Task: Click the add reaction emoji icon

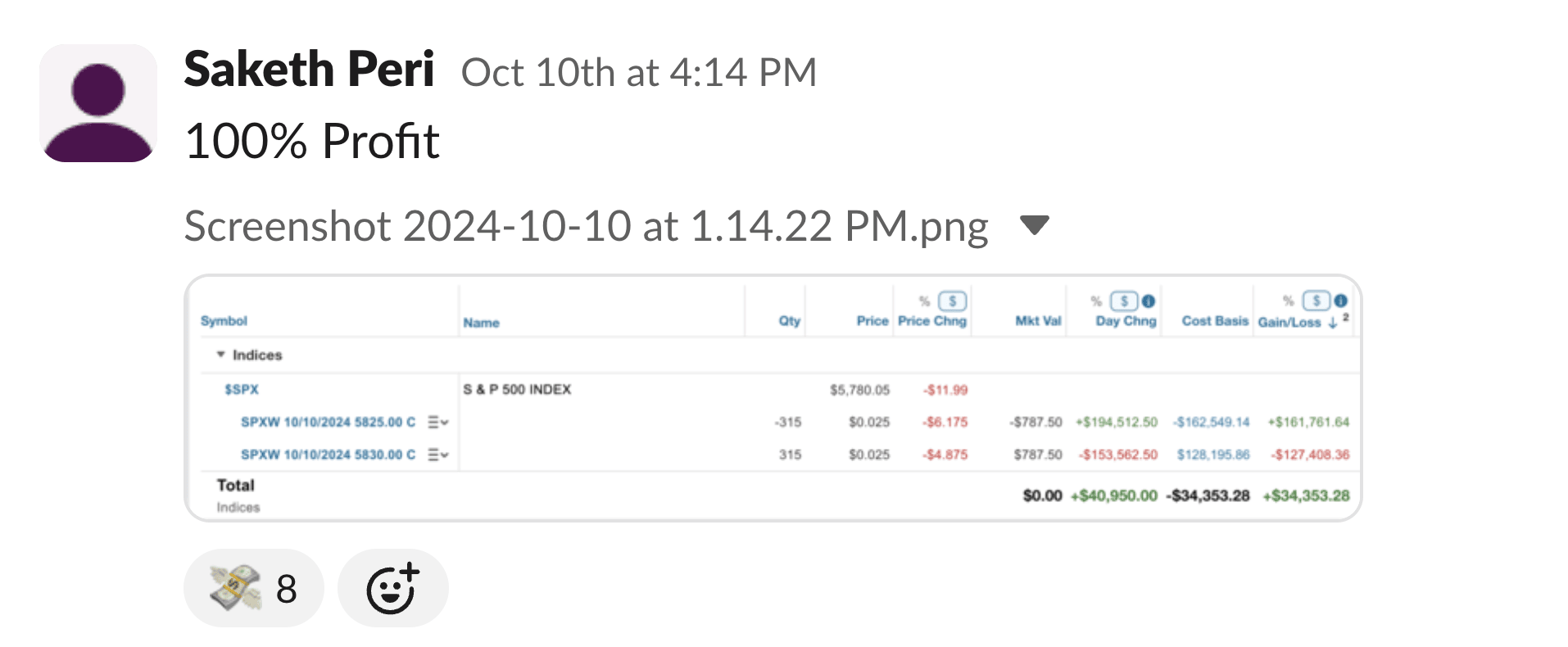Action: 392,588
